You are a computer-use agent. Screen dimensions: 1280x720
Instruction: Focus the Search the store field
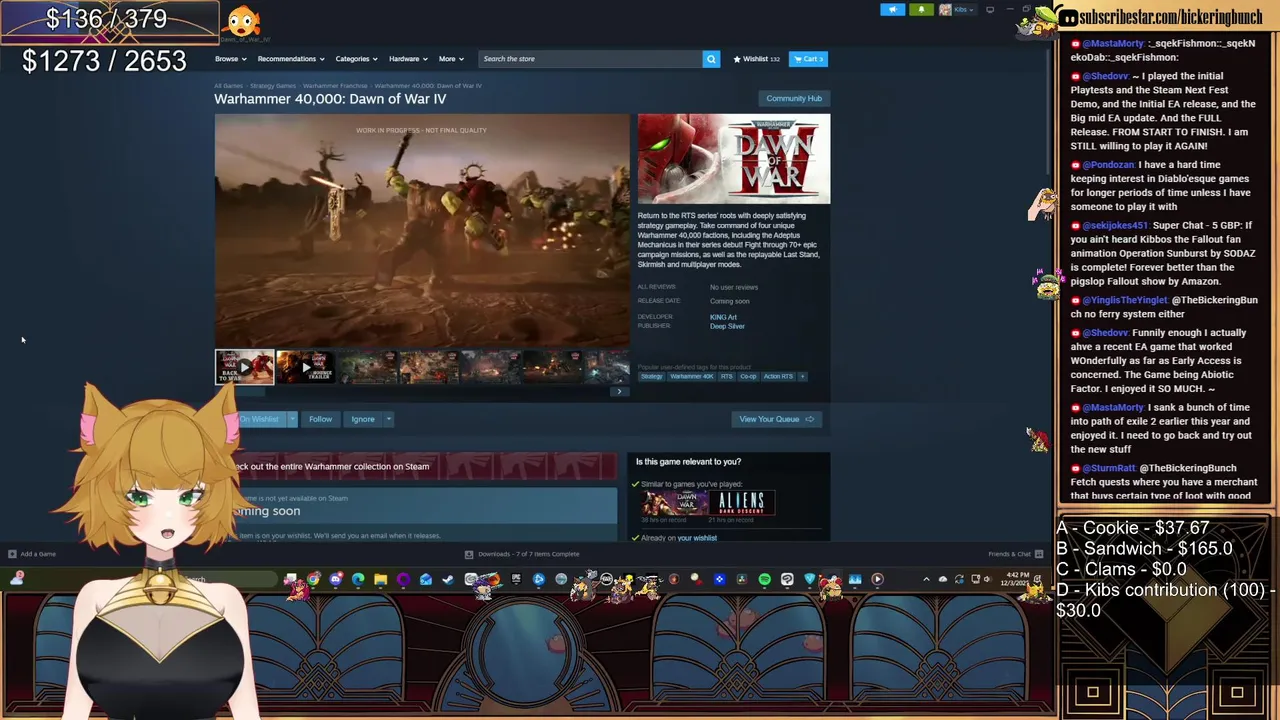click(x=591, y=59)
